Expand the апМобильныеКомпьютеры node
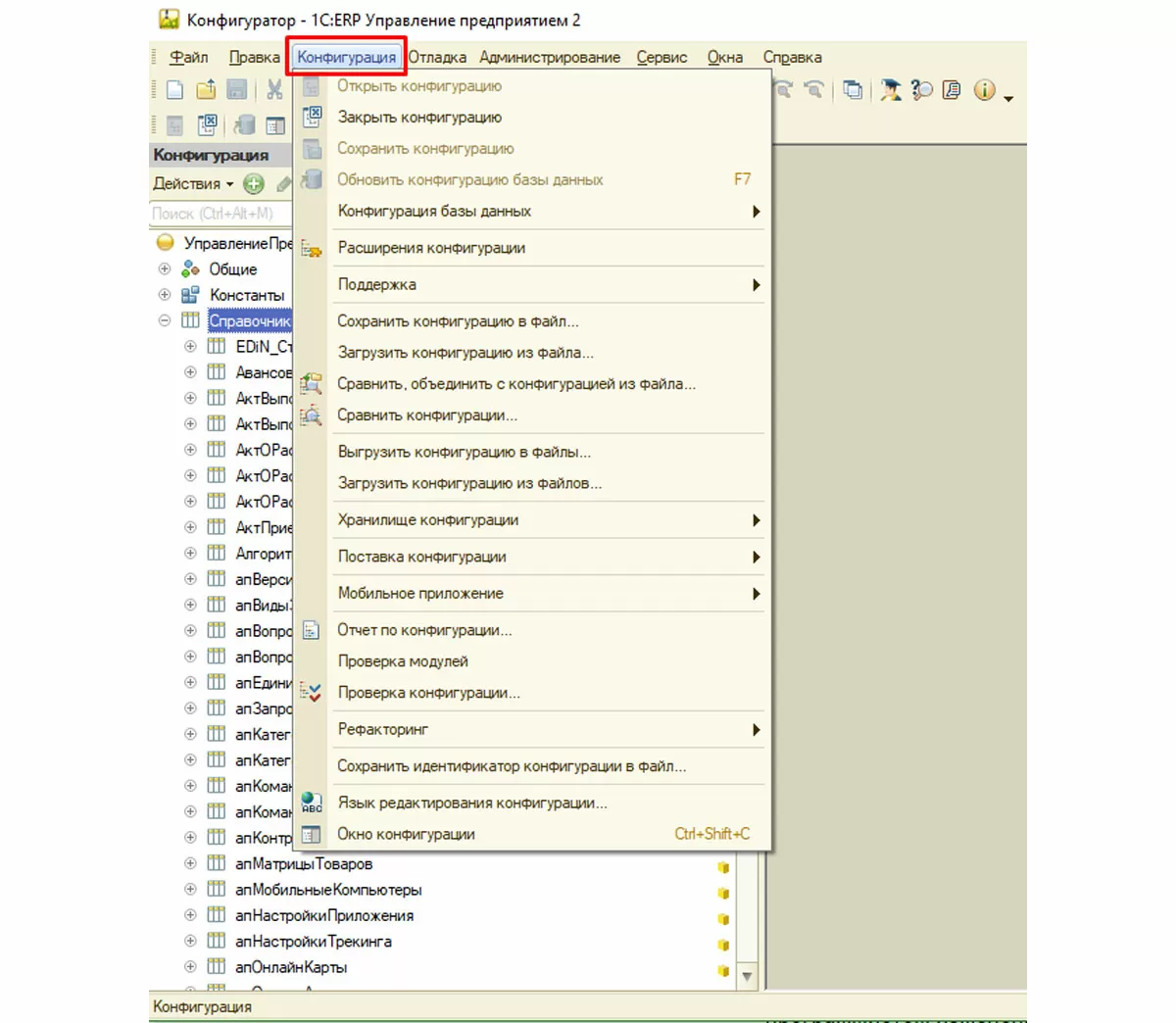The width and height of the screenshot is (1176, 1023). pos(190,890)
